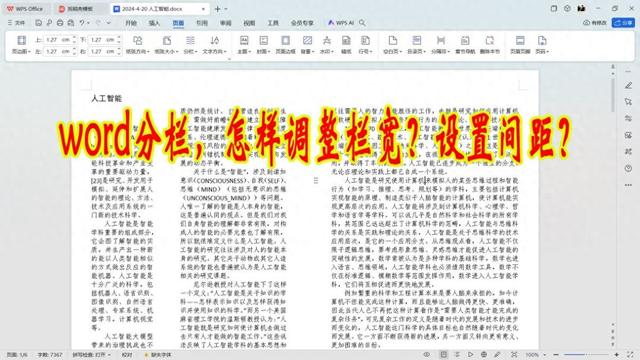Screen dimensions: 640x360
Task: Switch to the 工具 Tools tab
Action: [273, 23]
